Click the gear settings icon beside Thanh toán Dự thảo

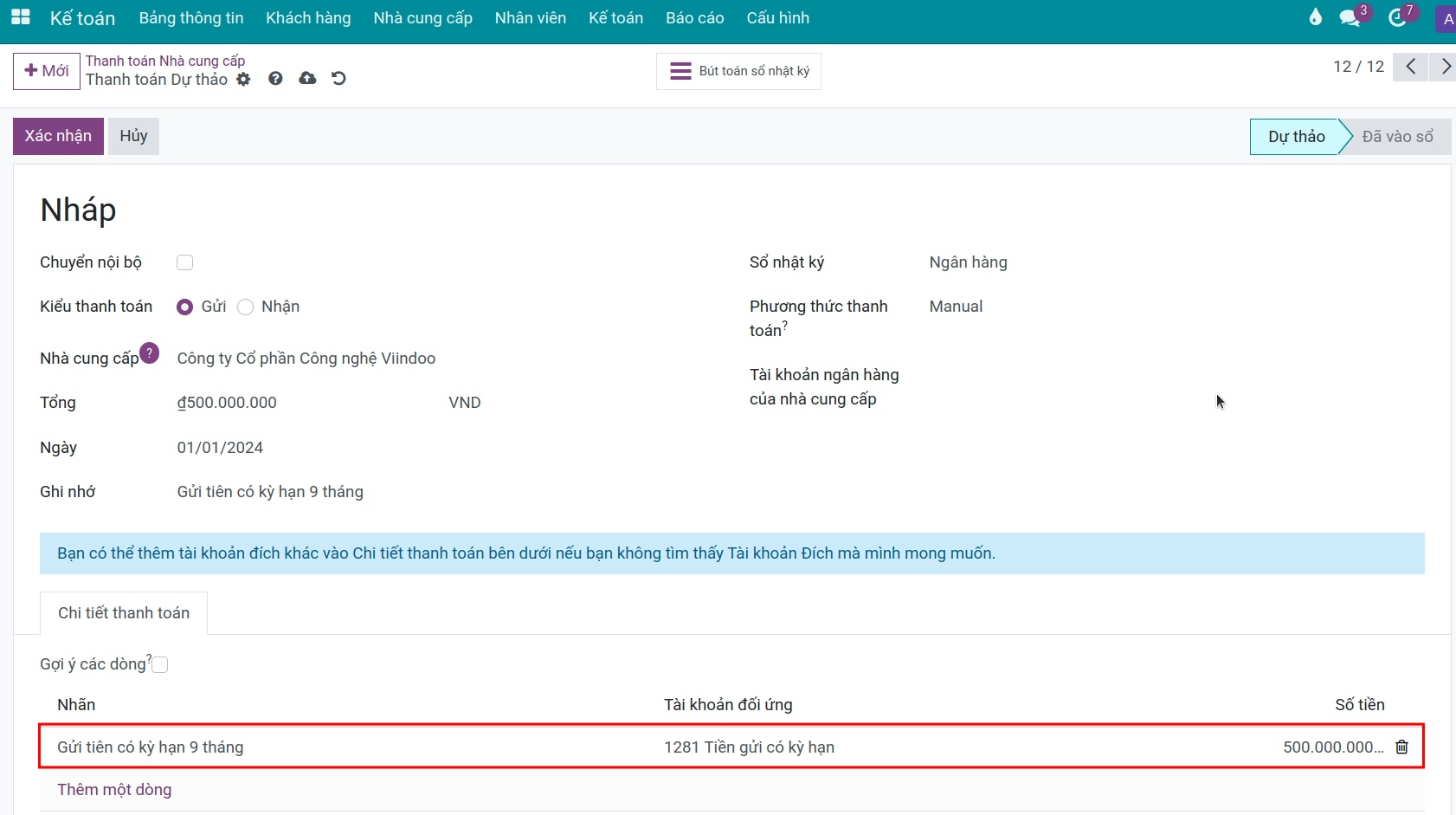click(x=243, y=80)
